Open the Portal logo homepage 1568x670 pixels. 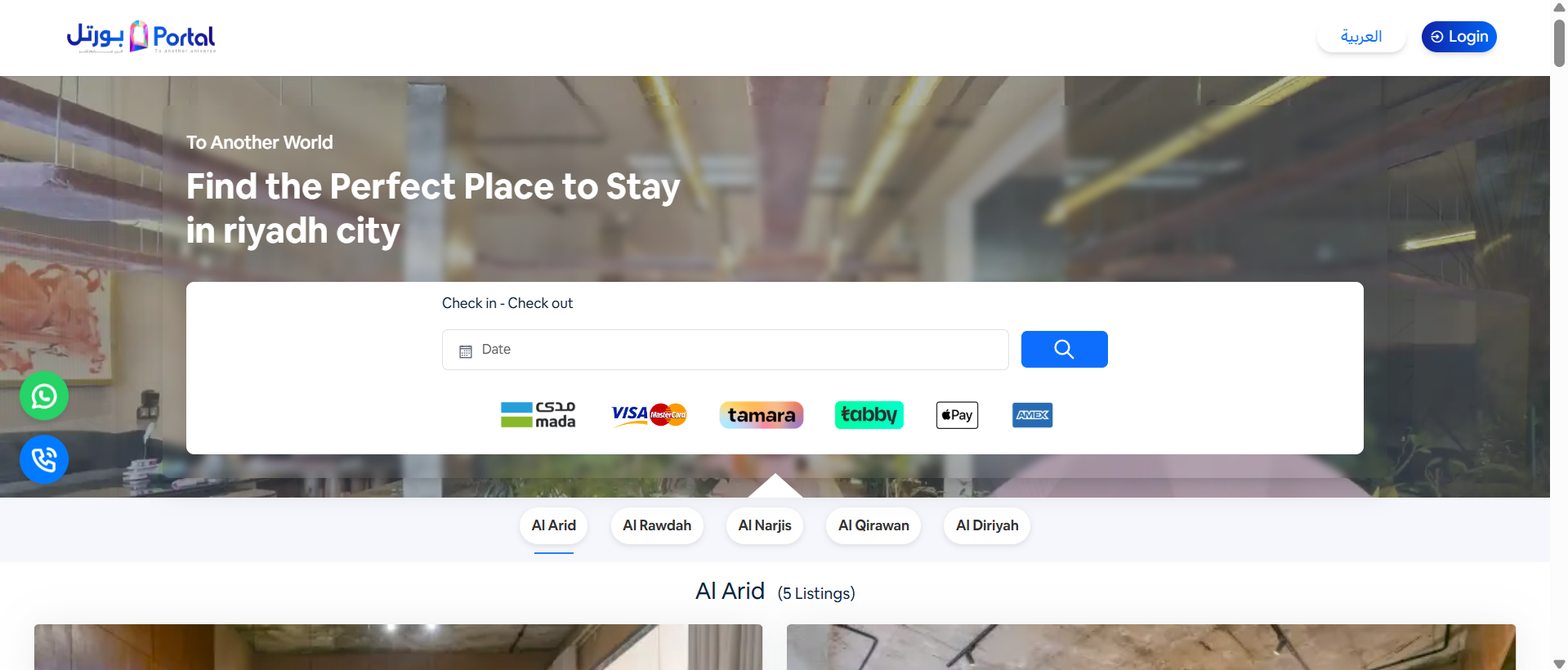(x=141, y=37)
